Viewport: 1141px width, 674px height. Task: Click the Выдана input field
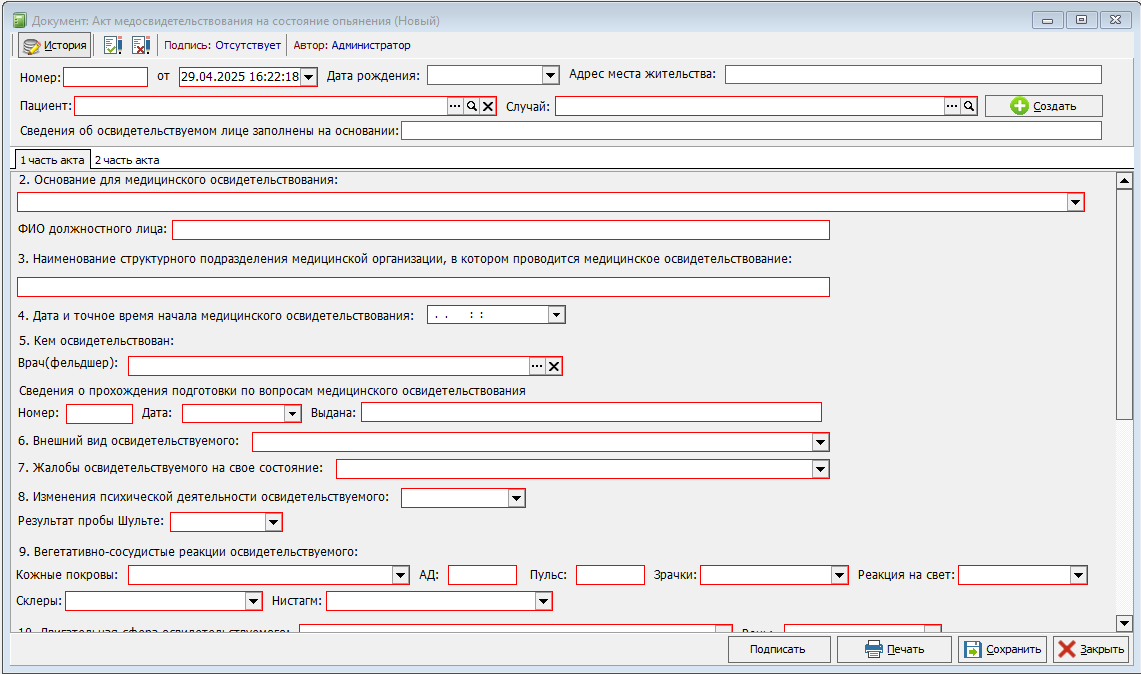(x=592, y=412)
